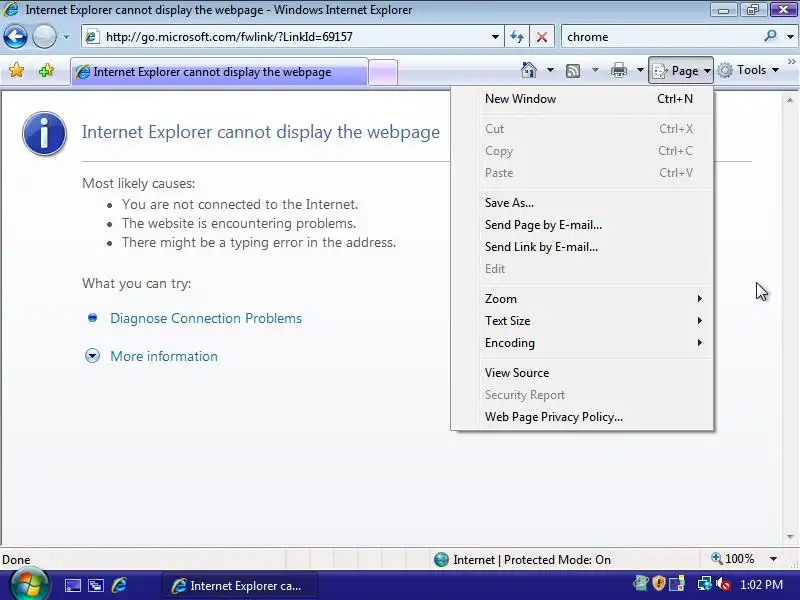Click the RSS feeds icon

point(573,71)
